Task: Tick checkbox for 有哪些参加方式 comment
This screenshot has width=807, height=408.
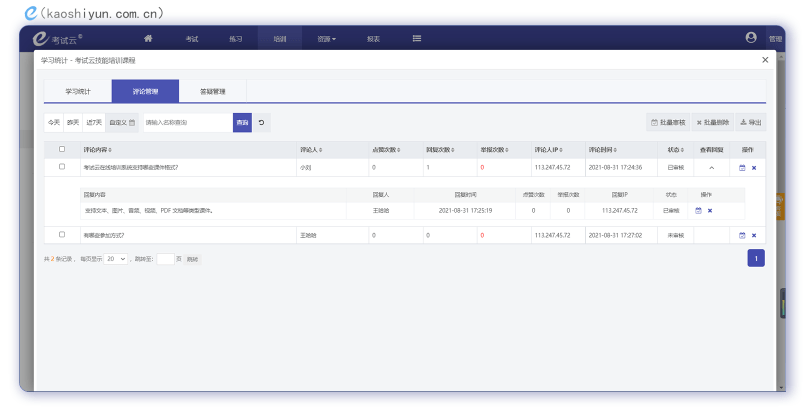Action: [62, 235]
